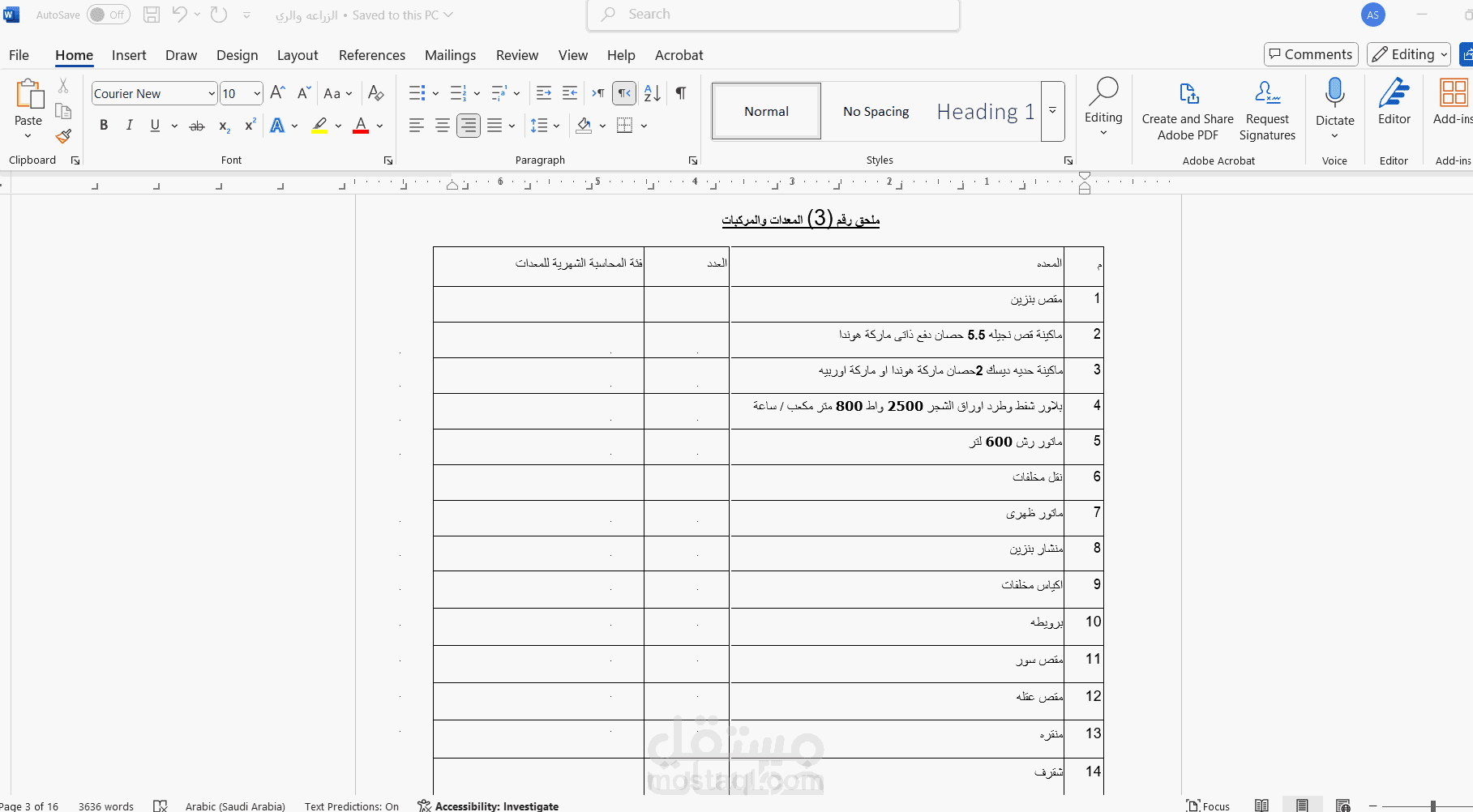
Task: Open the font name combo box
Action: (x=154, y=93)
